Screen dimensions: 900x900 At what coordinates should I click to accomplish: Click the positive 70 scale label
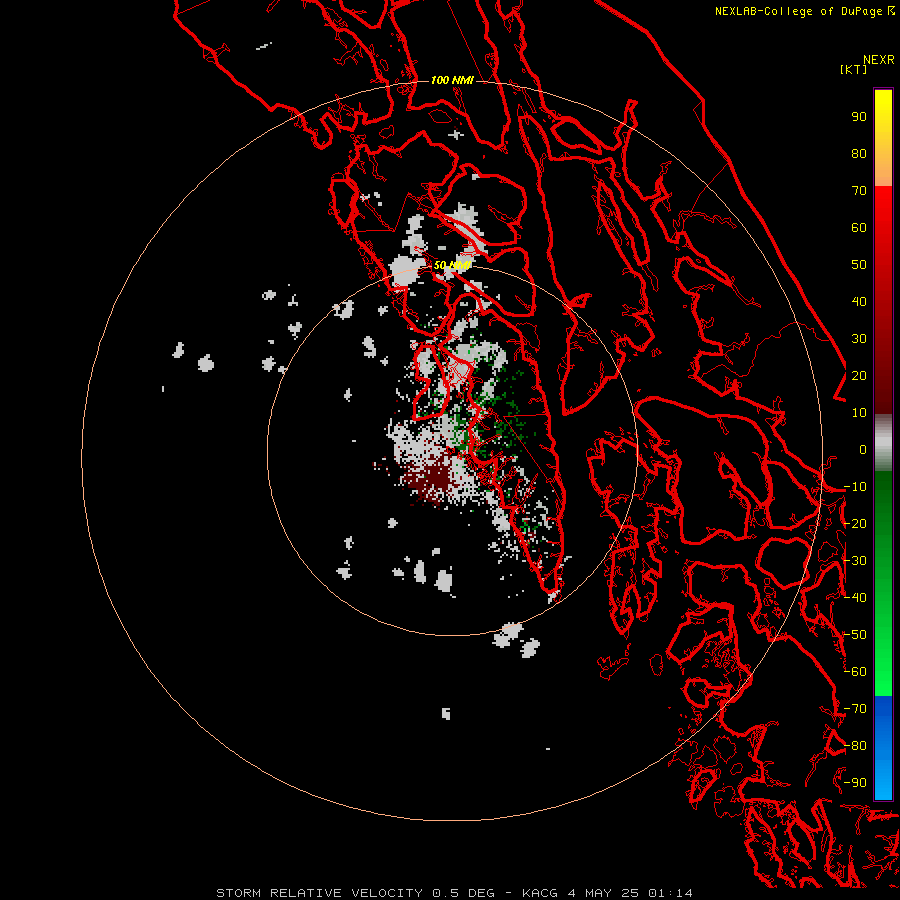tap(859, 191)
